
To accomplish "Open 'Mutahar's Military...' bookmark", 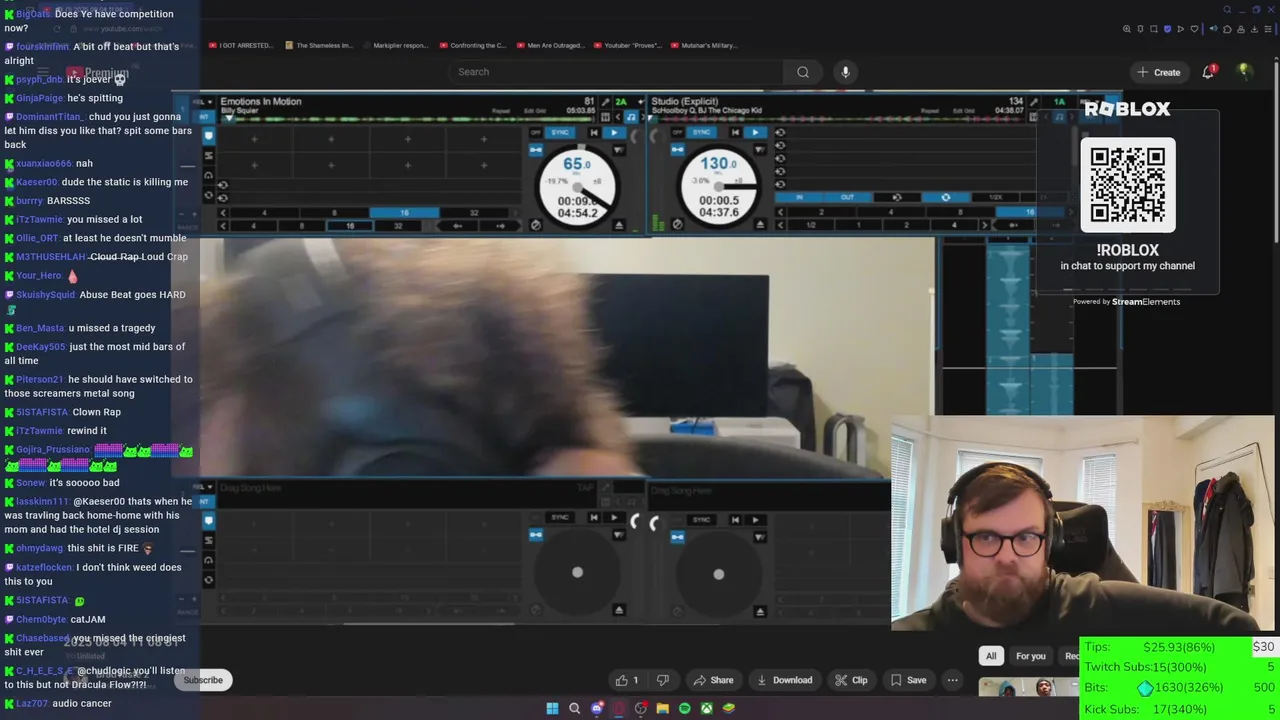I will pyautogui.click(x=703, y=45).
